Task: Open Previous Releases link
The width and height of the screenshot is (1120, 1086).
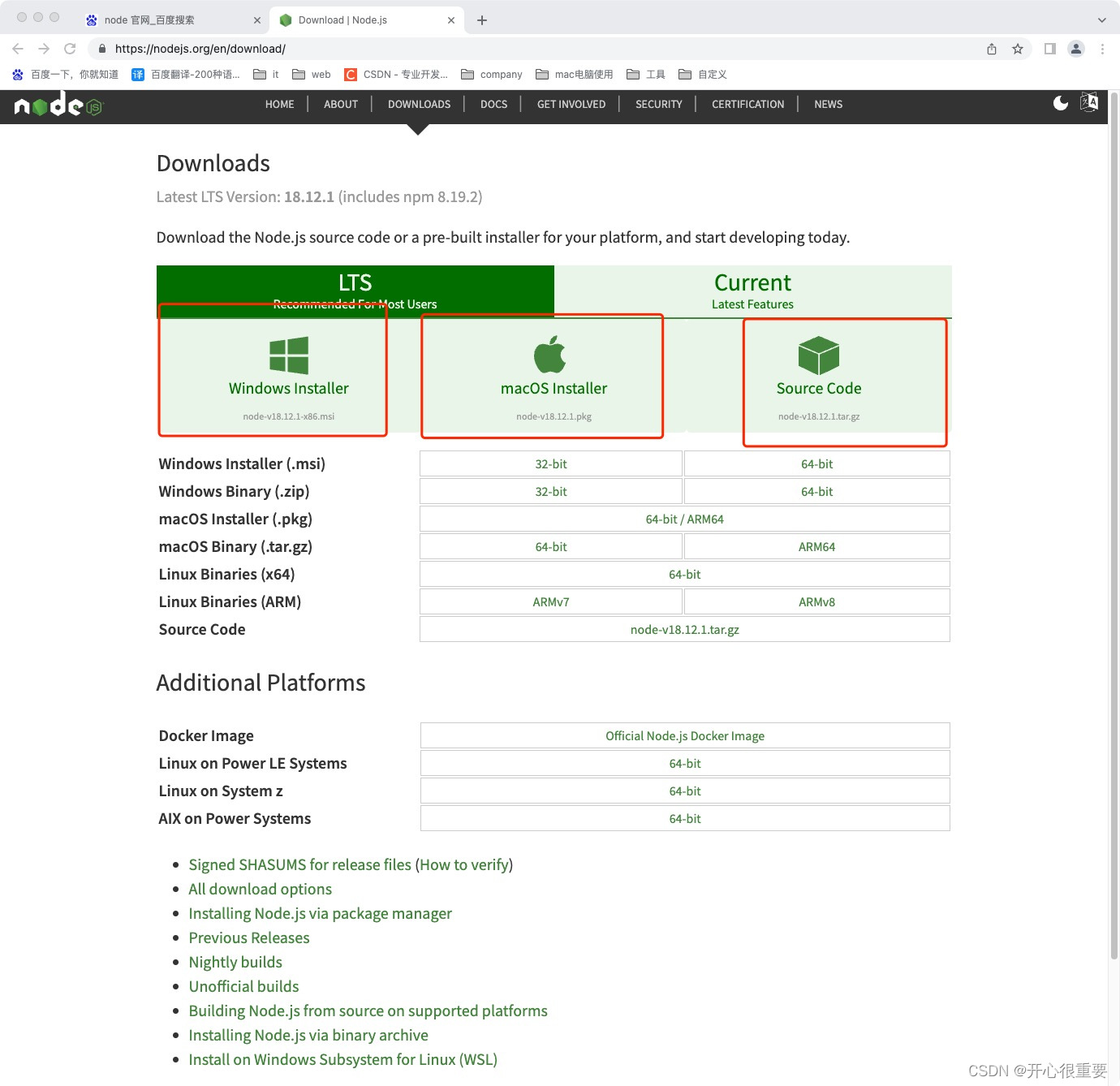Action: coord(249,938)
